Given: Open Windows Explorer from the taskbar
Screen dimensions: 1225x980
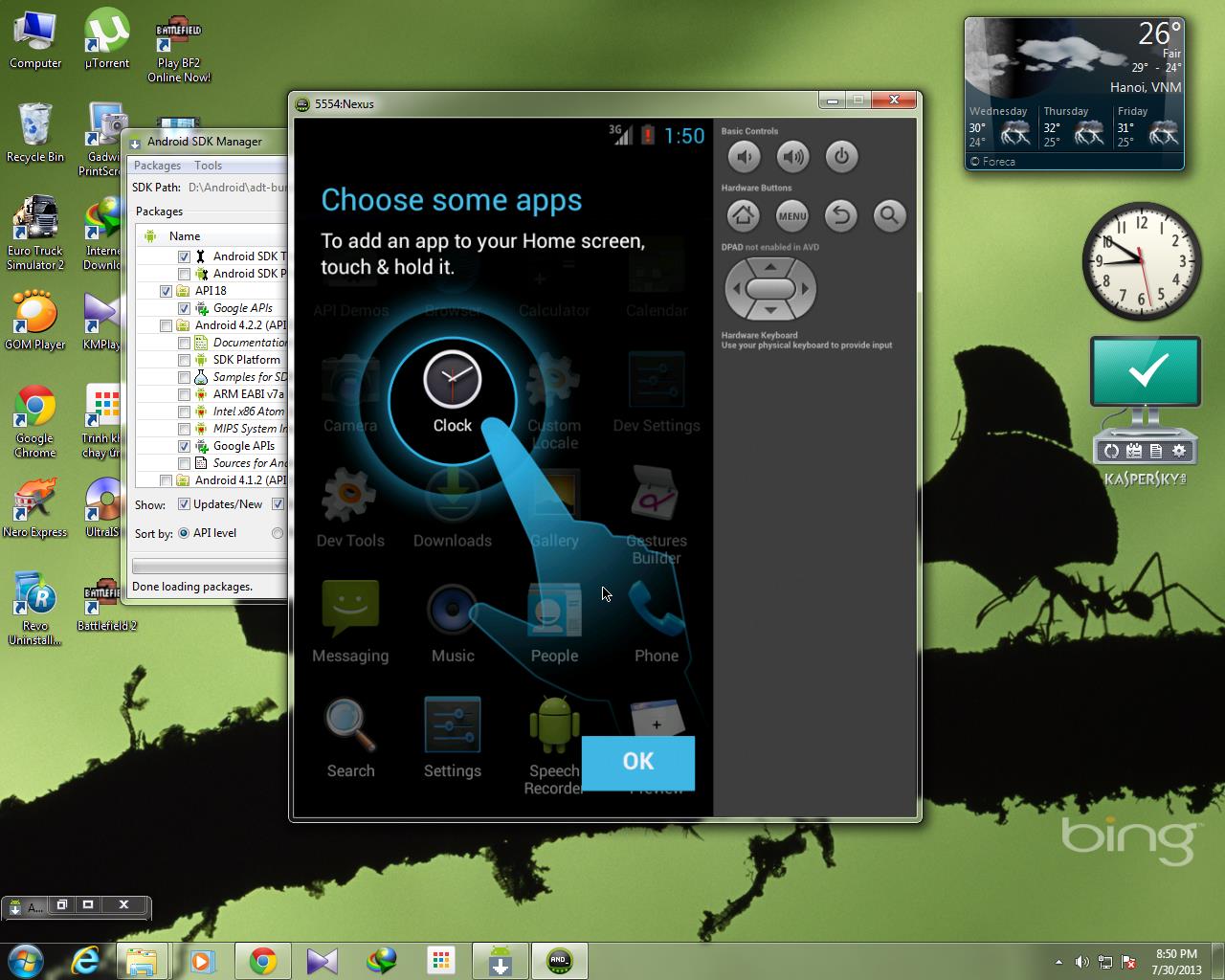Looking at the screenshot, I should [x=142, y=961].
